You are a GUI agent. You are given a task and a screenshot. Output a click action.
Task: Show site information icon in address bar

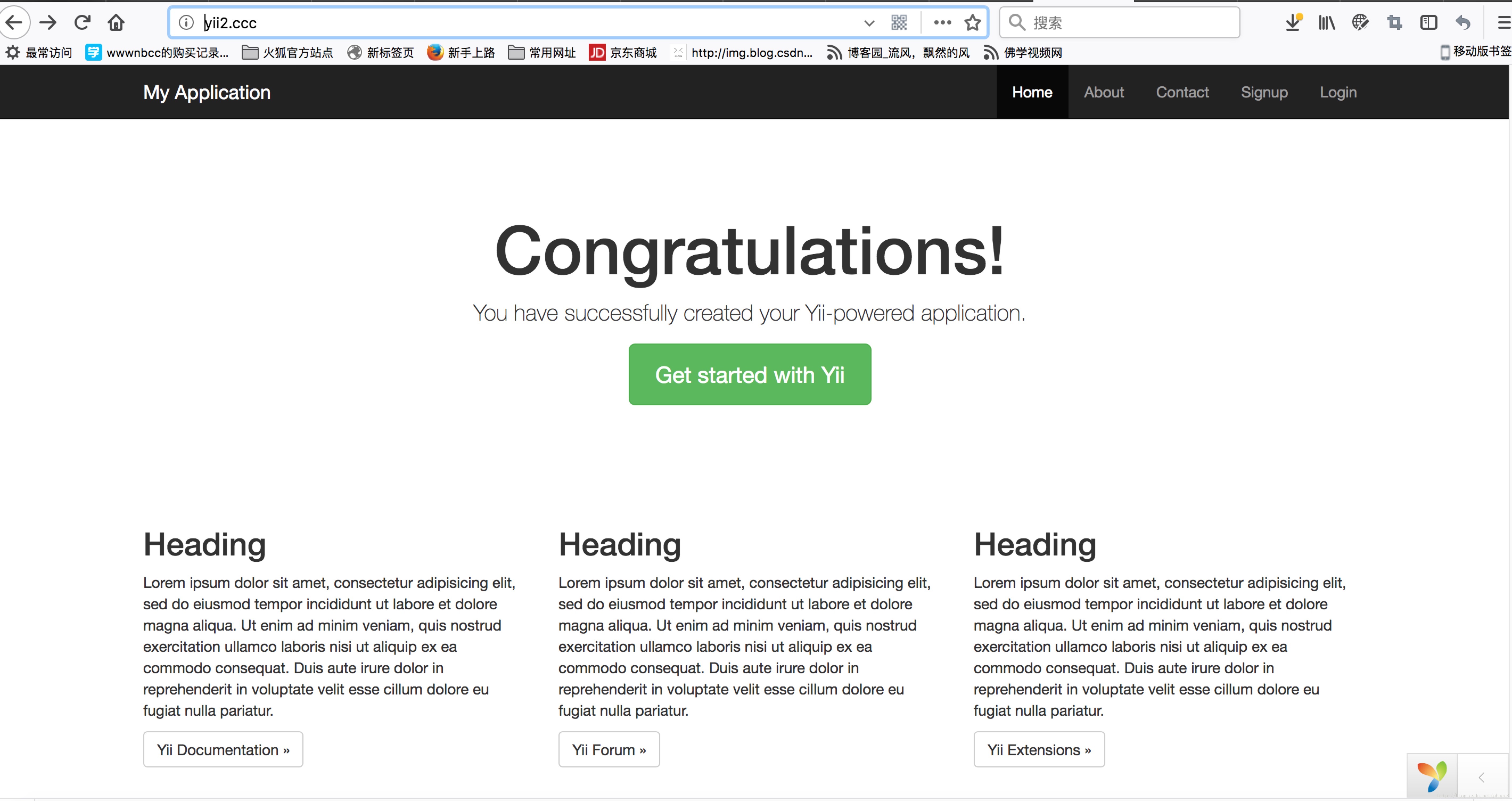point(186,23)
